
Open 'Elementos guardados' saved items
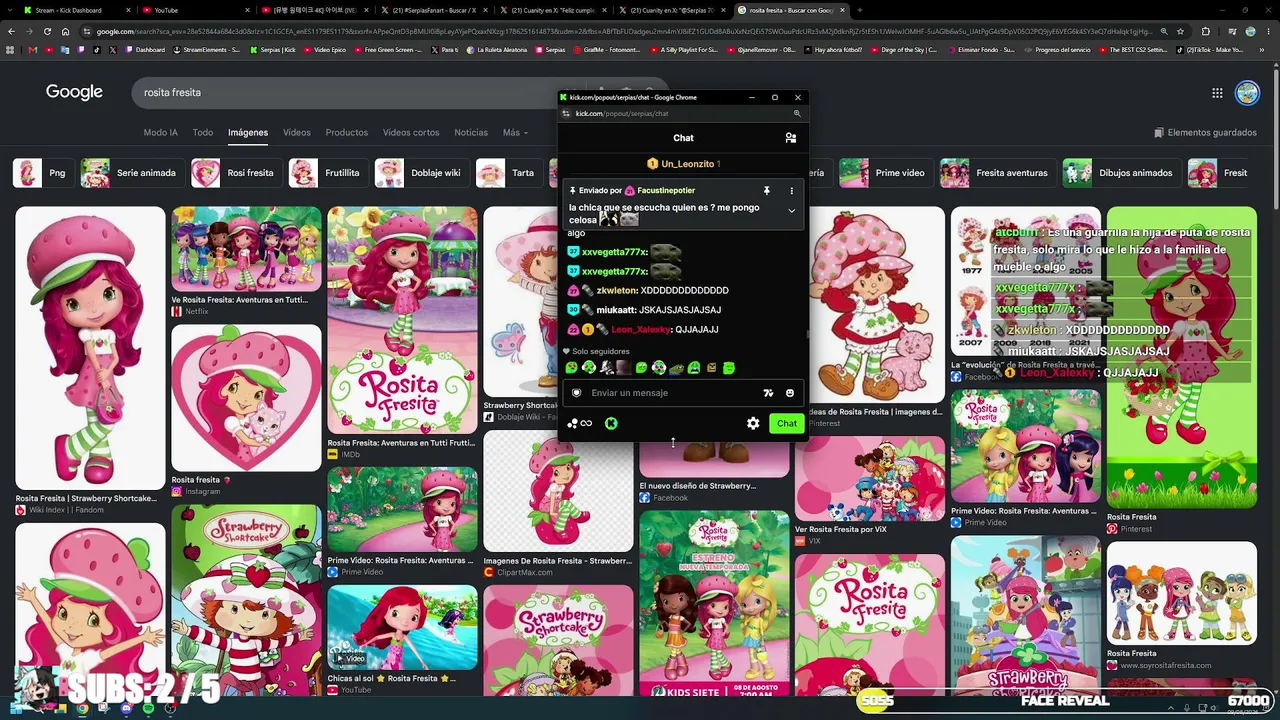point(1205,132)
